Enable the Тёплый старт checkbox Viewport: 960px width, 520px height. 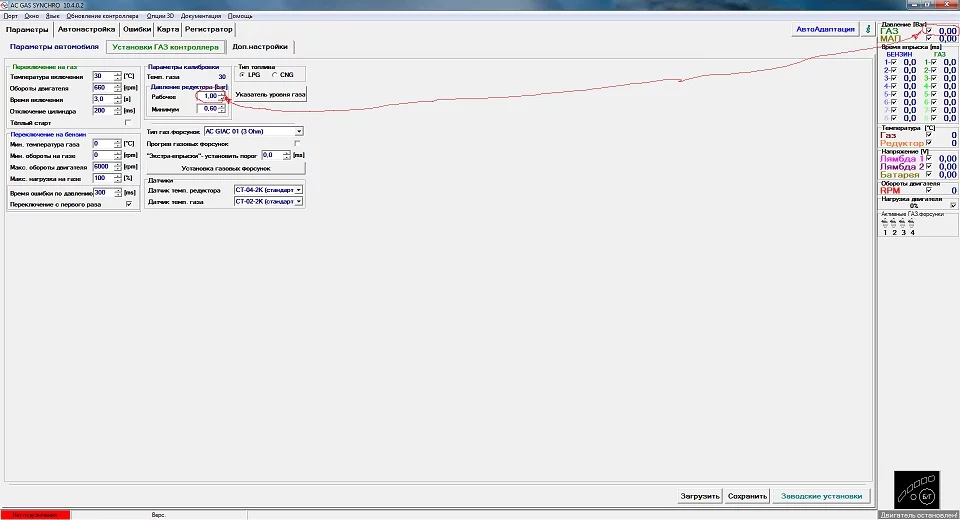click(x=128, y=122)
